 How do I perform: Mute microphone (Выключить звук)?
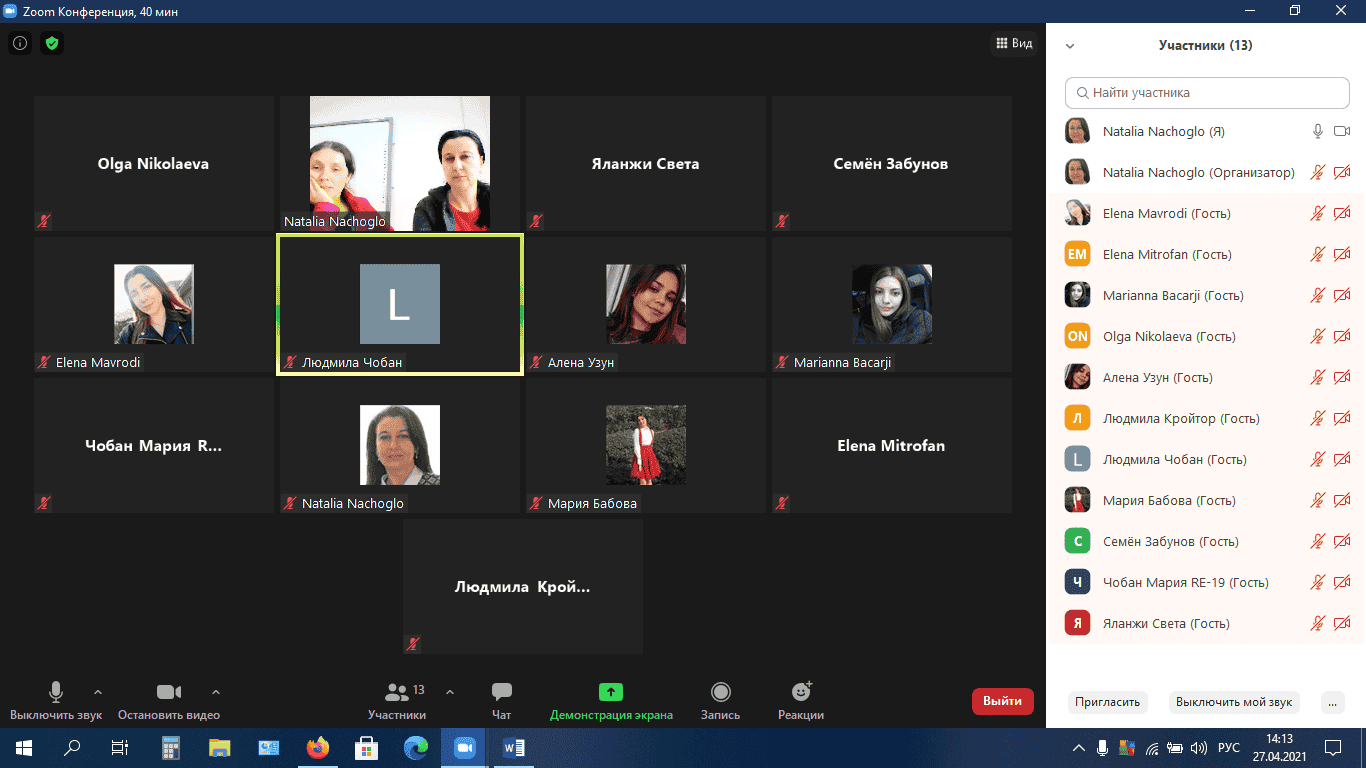[x=56, y=692]
